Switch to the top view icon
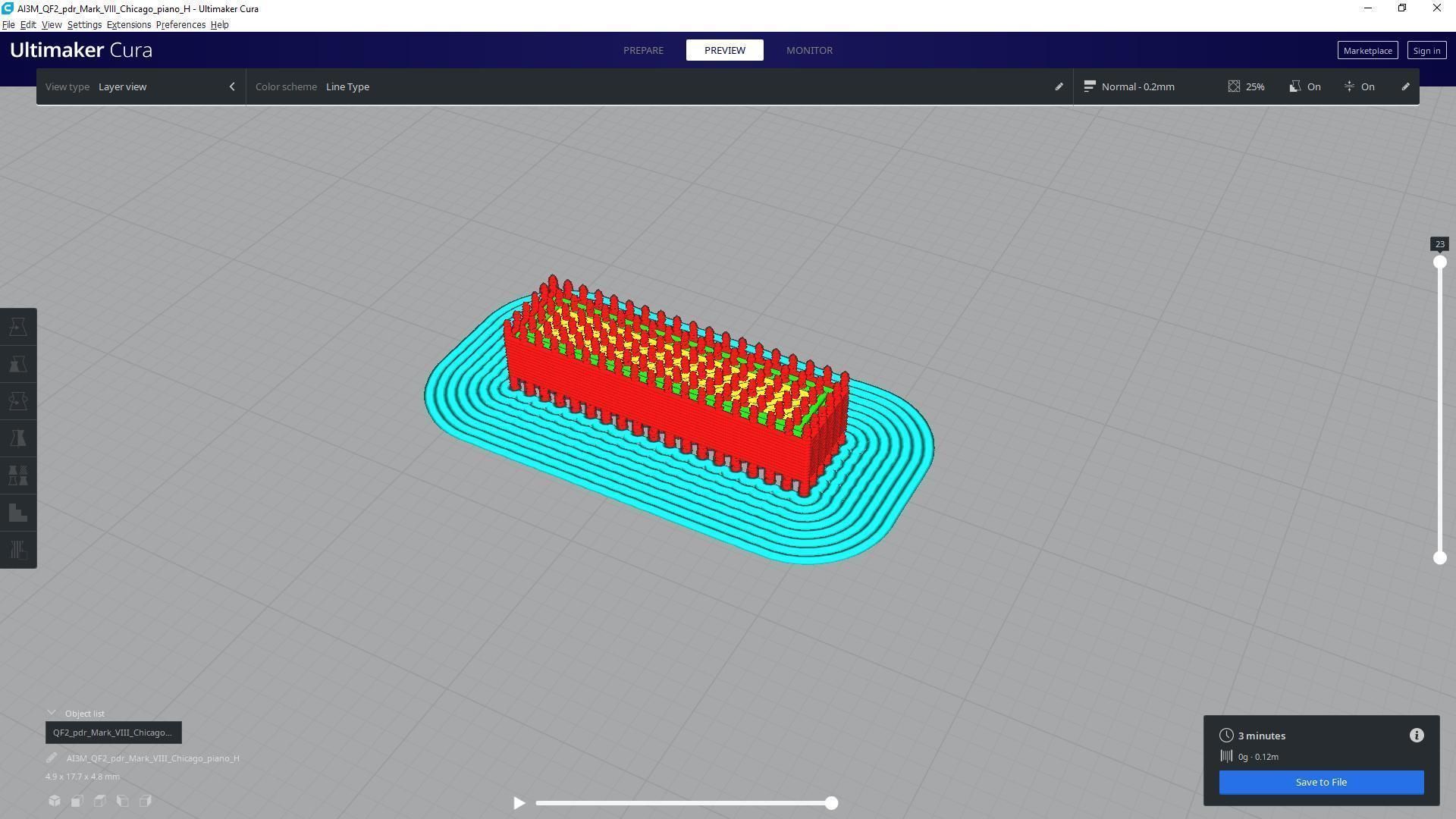 point(100,801)
